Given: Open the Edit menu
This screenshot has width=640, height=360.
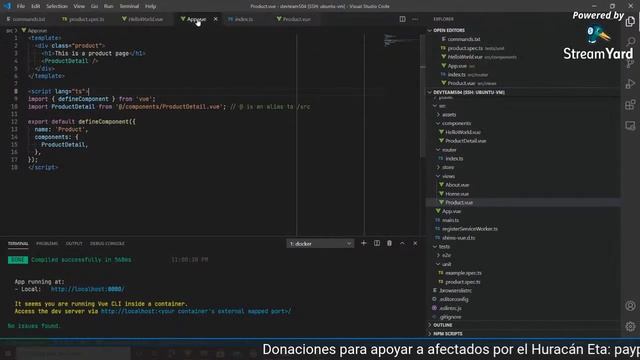Looking at the screenshot, I should coord(36,6).
